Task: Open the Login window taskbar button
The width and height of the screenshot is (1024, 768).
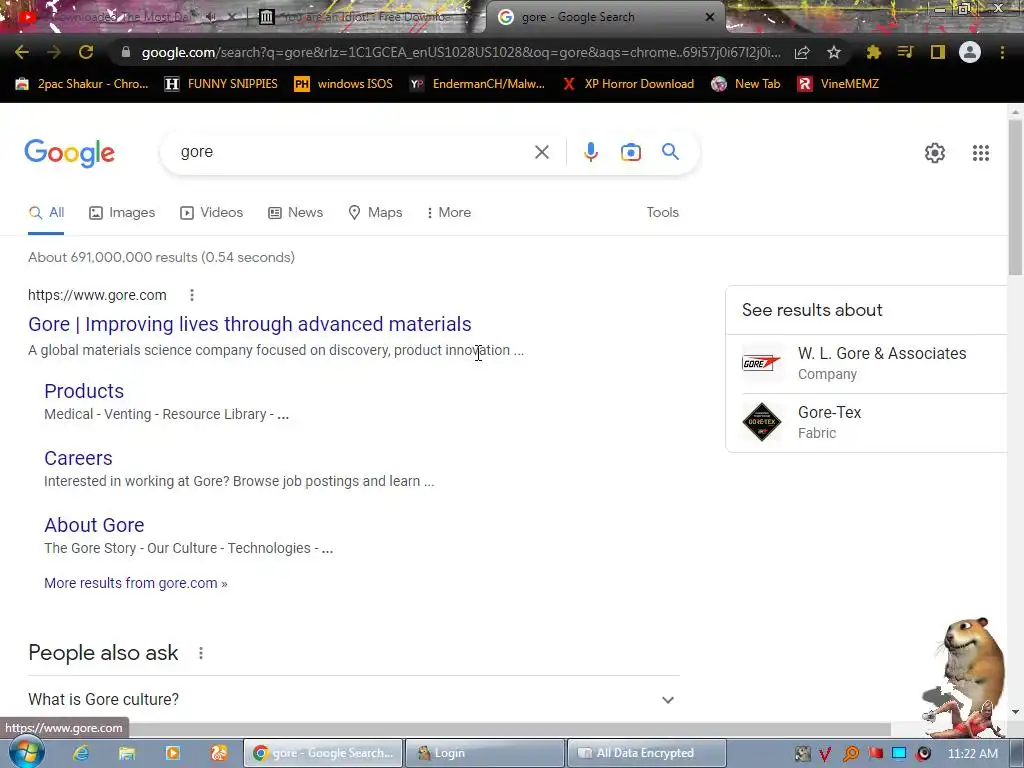Action: [x=485, y=753]
